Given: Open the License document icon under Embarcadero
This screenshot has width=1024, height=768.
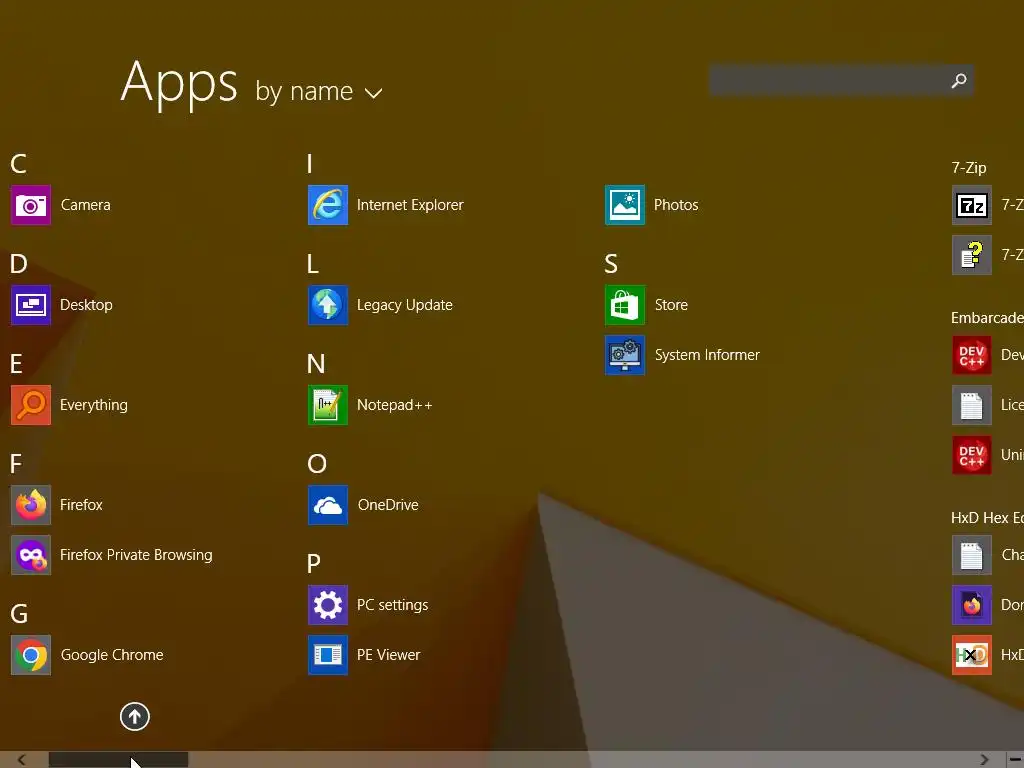Looking at the screenshot, I should point(972,405).
